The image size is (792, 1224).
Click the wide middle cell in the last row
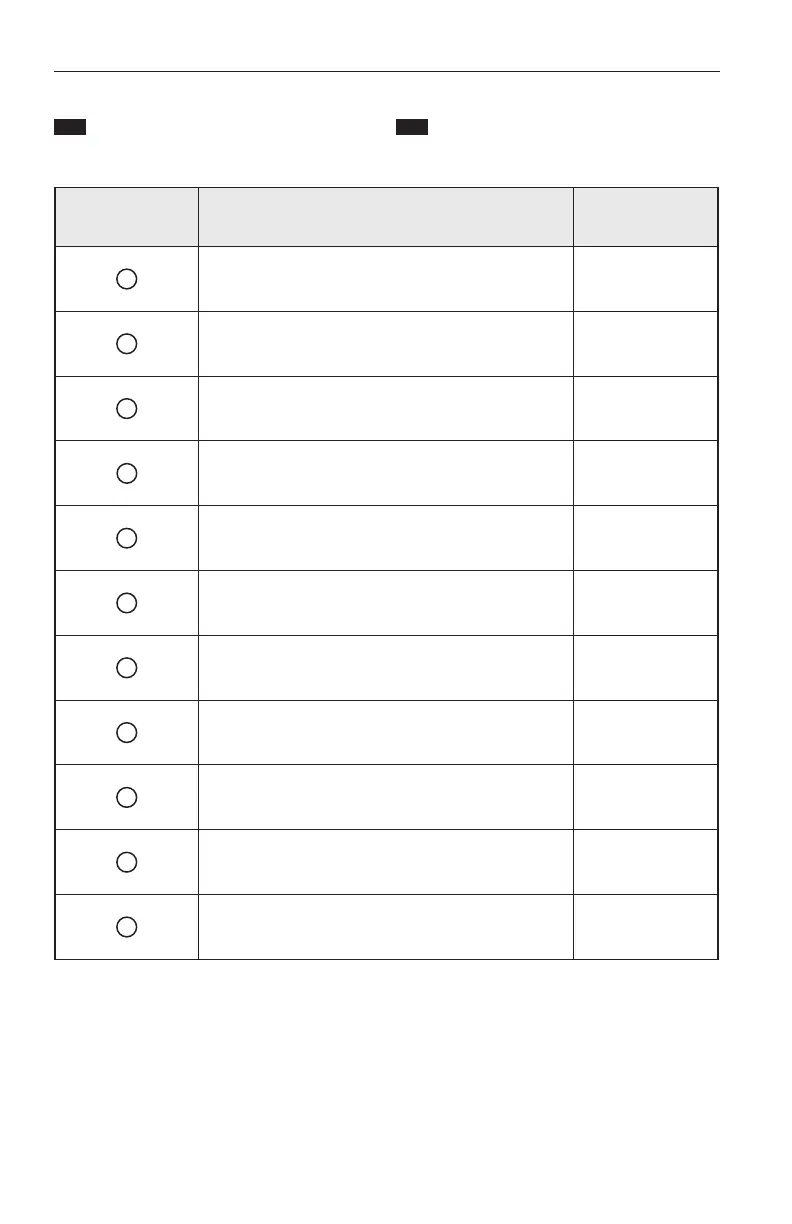click(385, 926)
